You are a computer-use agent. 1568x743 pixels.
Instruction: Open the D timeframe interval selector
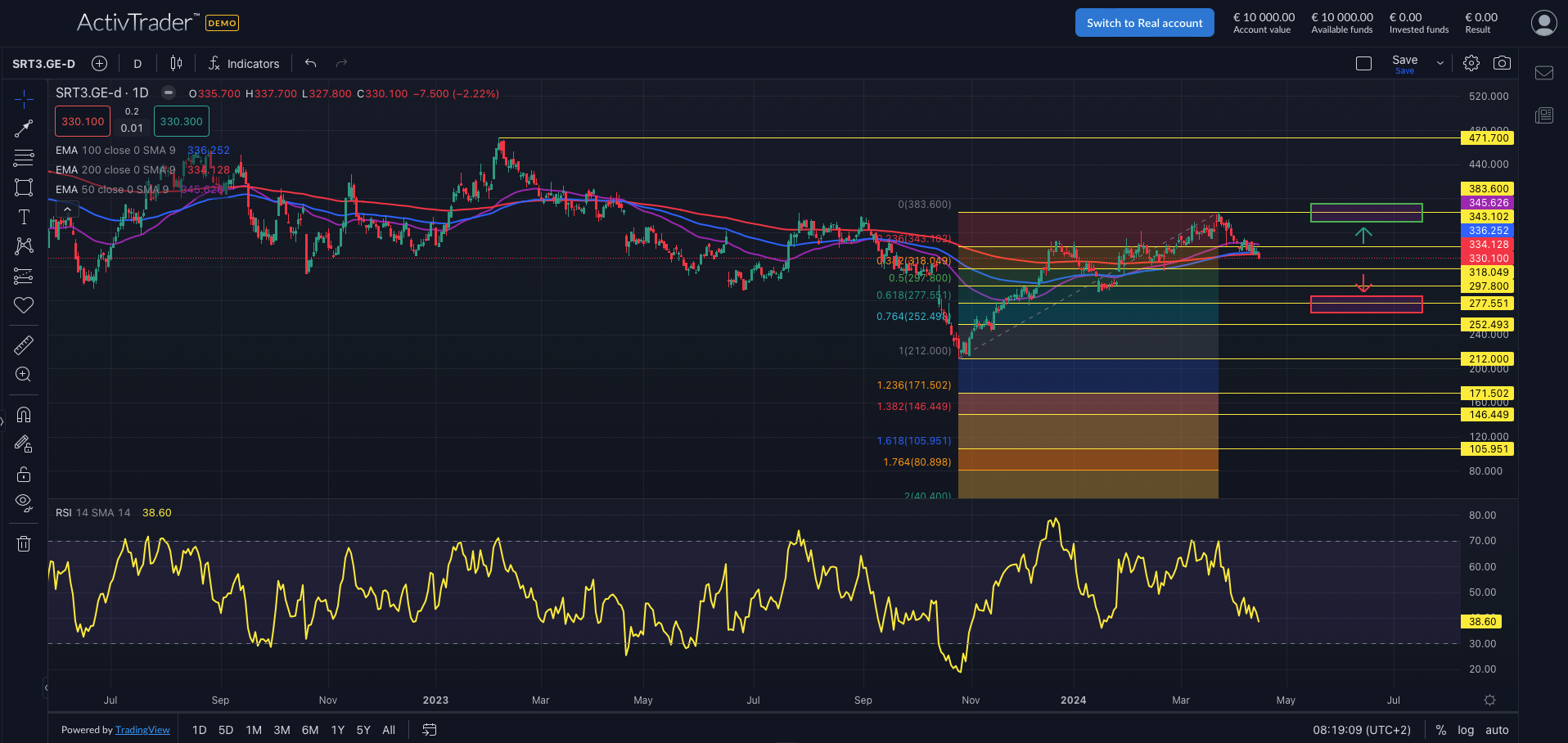(137, 64)
